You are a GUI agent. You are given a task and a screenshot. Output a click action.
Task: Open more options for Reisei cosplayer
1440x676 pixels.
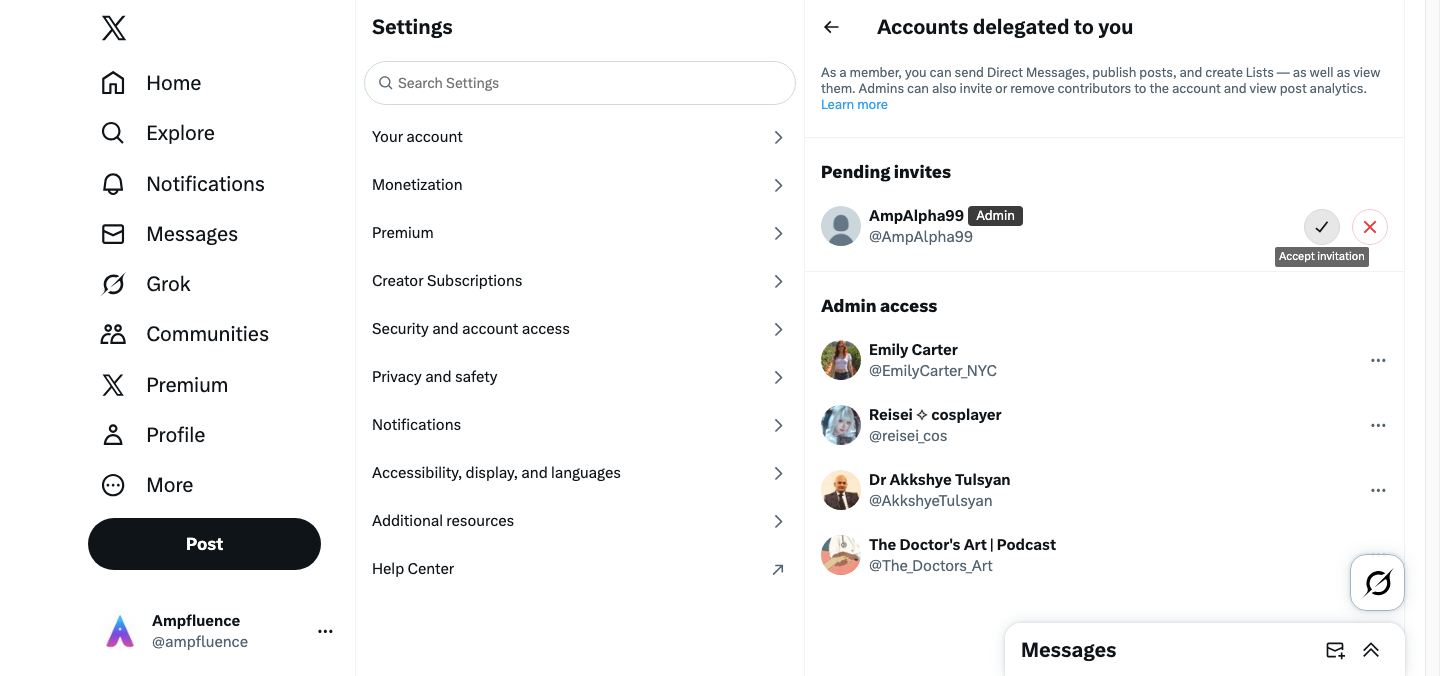click(x=1378, y=425)
